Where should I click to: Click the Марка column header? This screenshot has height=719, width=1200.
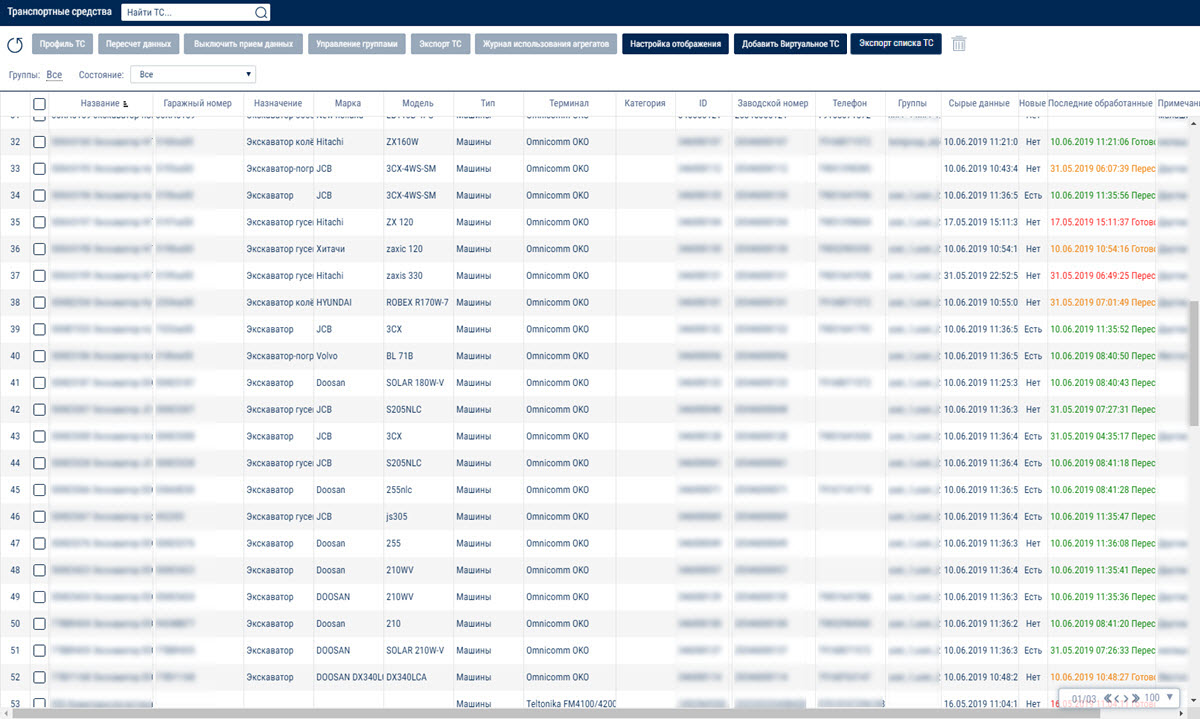[x=348, y=103]
